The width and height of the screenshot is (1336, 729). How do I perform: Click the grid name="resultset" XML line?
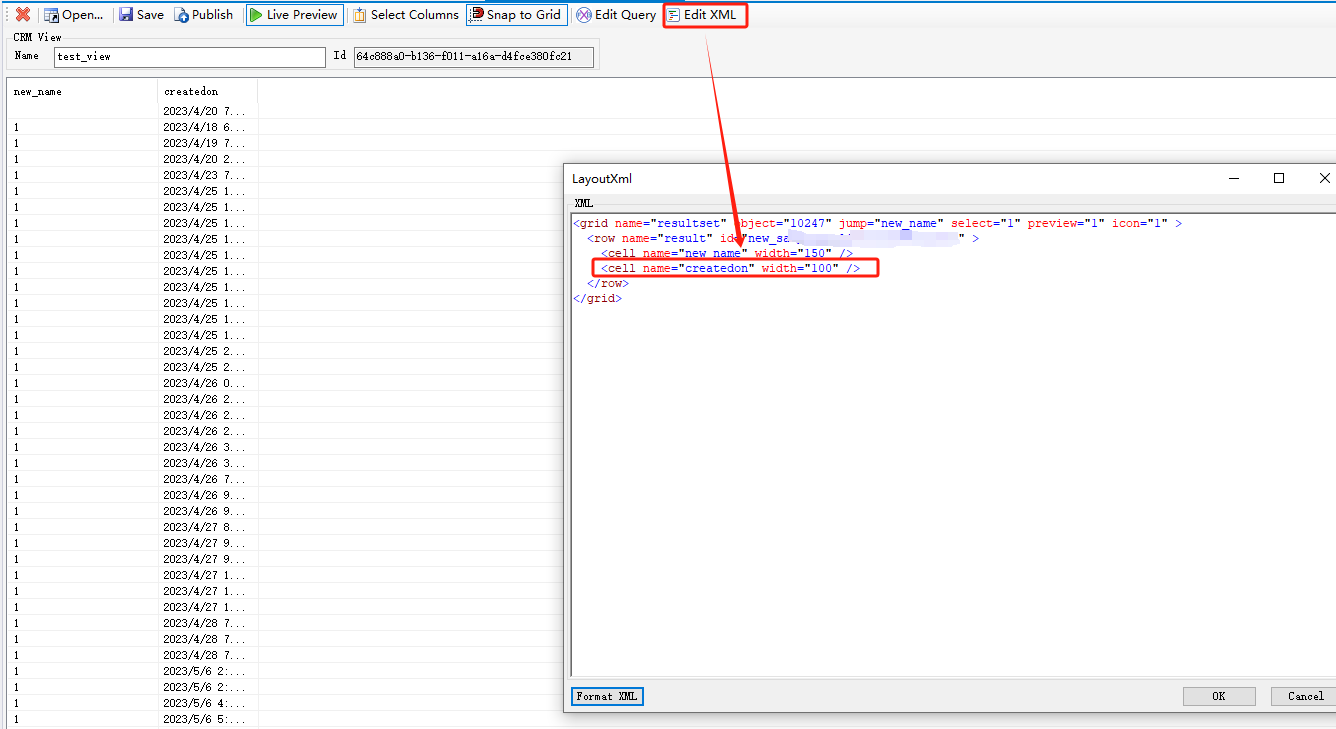(877, 223)
